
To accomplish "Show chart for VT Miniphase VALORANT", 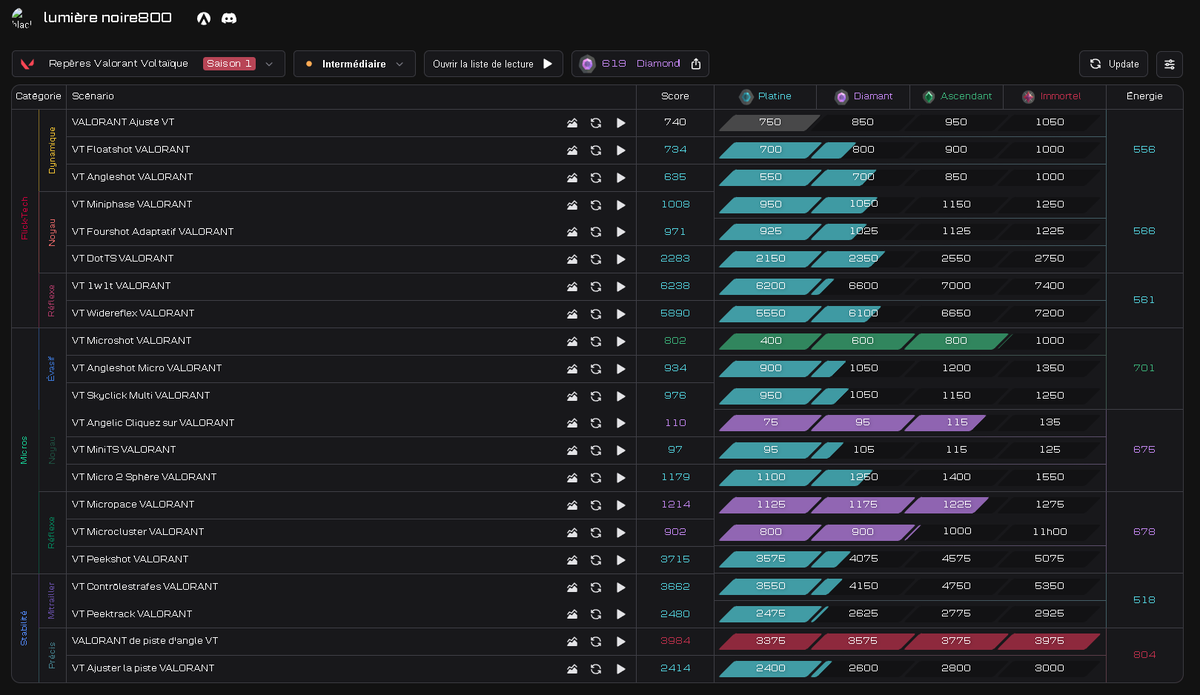I will coord(572,205).
